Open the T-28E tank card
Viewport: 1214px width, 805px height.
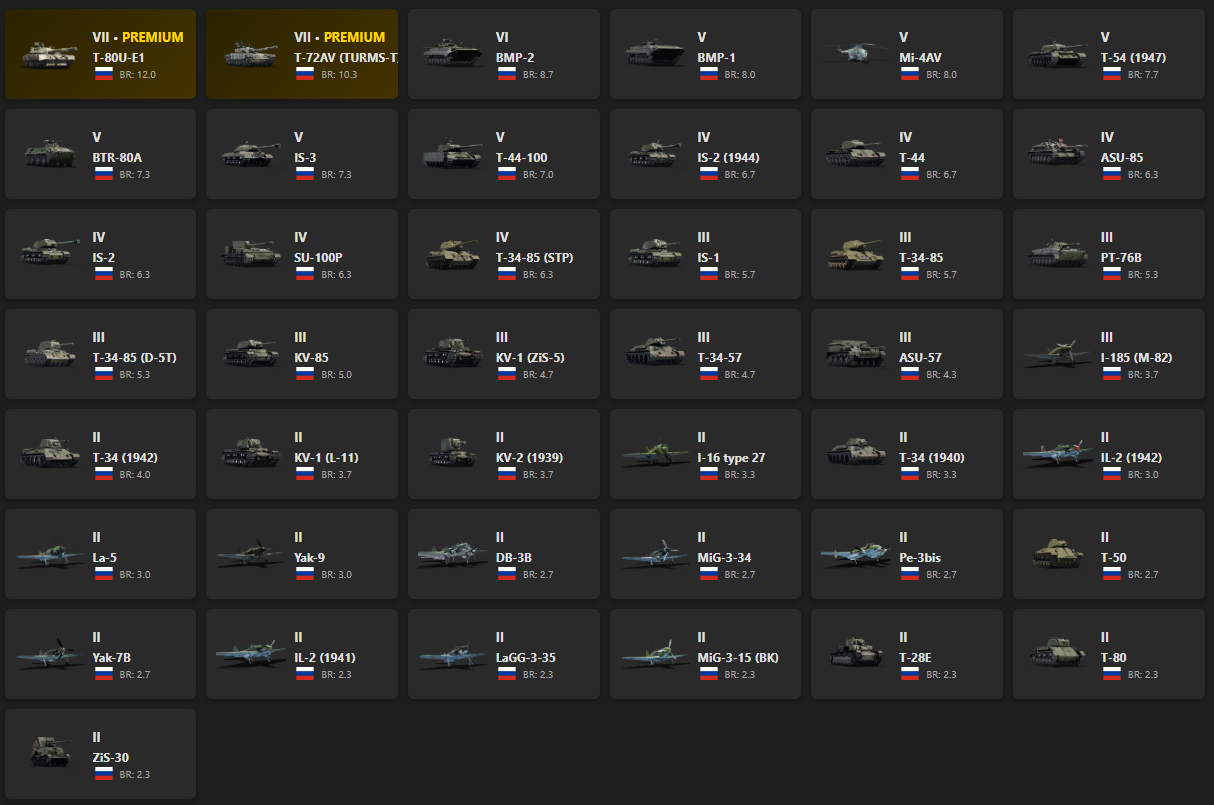click(907, 654)
